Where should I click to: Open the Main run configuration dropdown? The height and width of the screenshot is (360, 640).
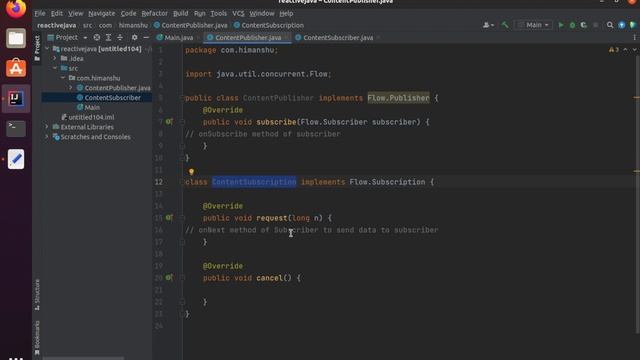click(x=533, y=25)
